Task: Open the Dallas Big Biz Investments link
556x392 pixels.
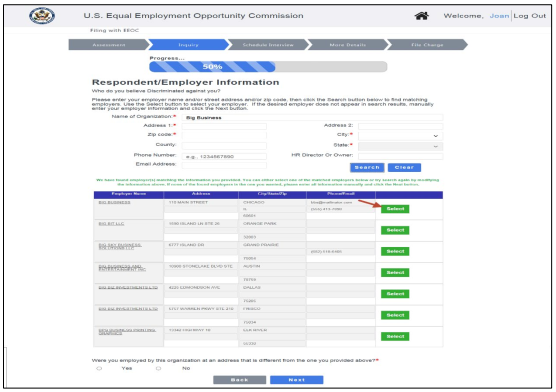Action: coord(128,287)
